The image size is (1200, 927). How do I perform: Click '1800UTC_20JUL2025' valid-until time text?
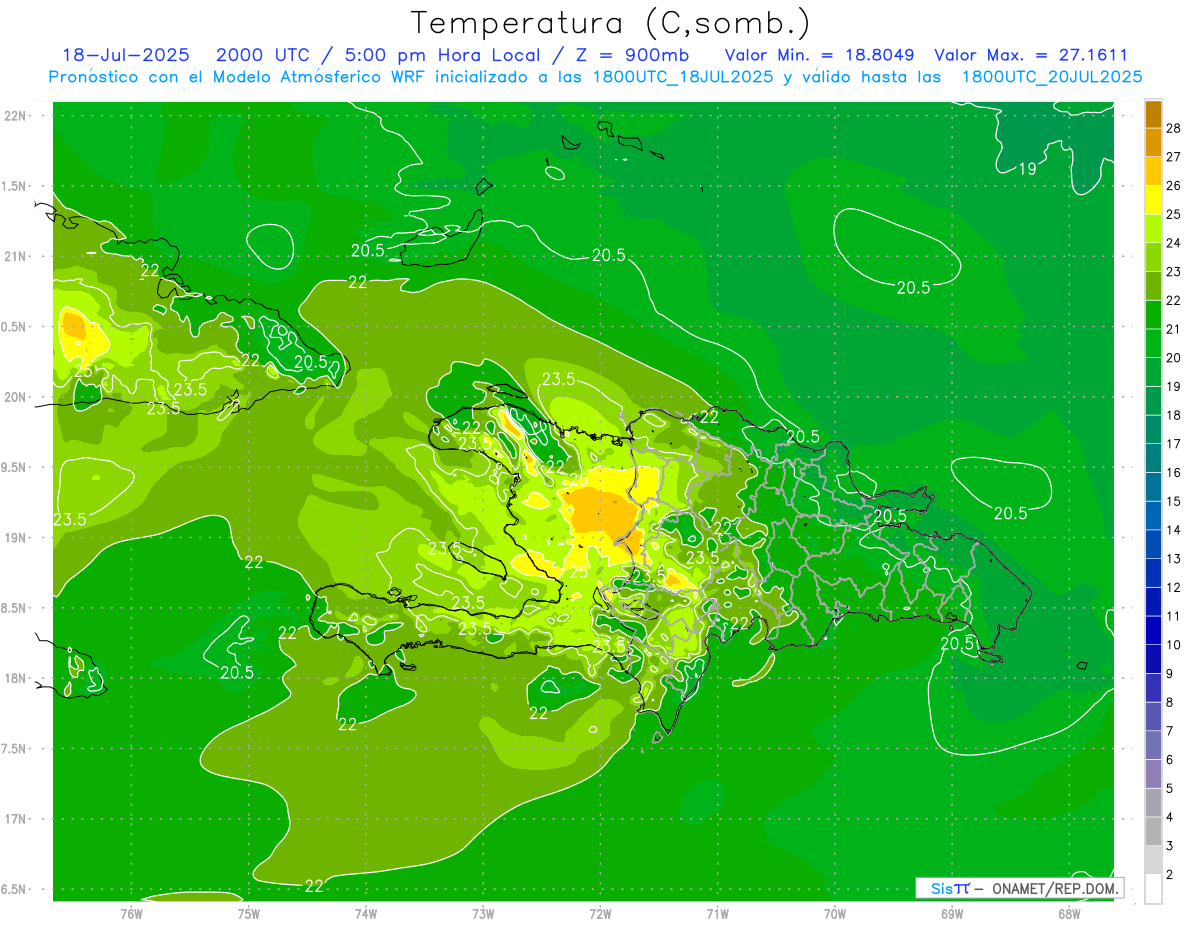(1052, 77)
